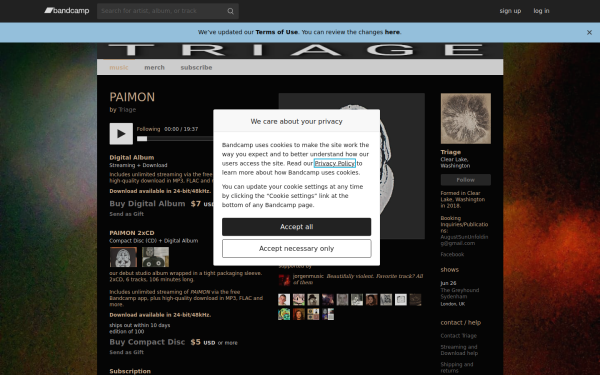The width and height of the screenshot is (600, 375).
Task: Click the Follow button for Triage
Action: 466,180
